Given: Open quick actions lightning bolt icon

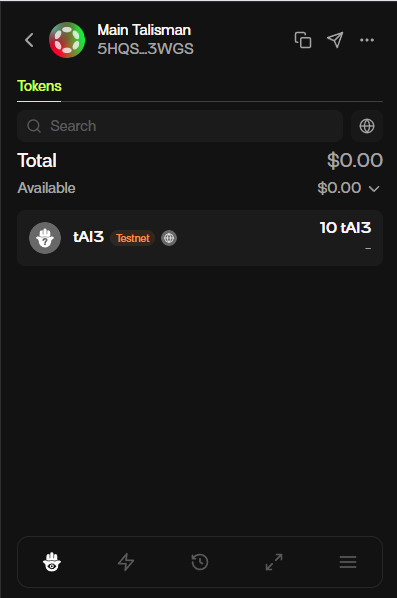Looking at the screenshot, I should (x=126, y=562).
